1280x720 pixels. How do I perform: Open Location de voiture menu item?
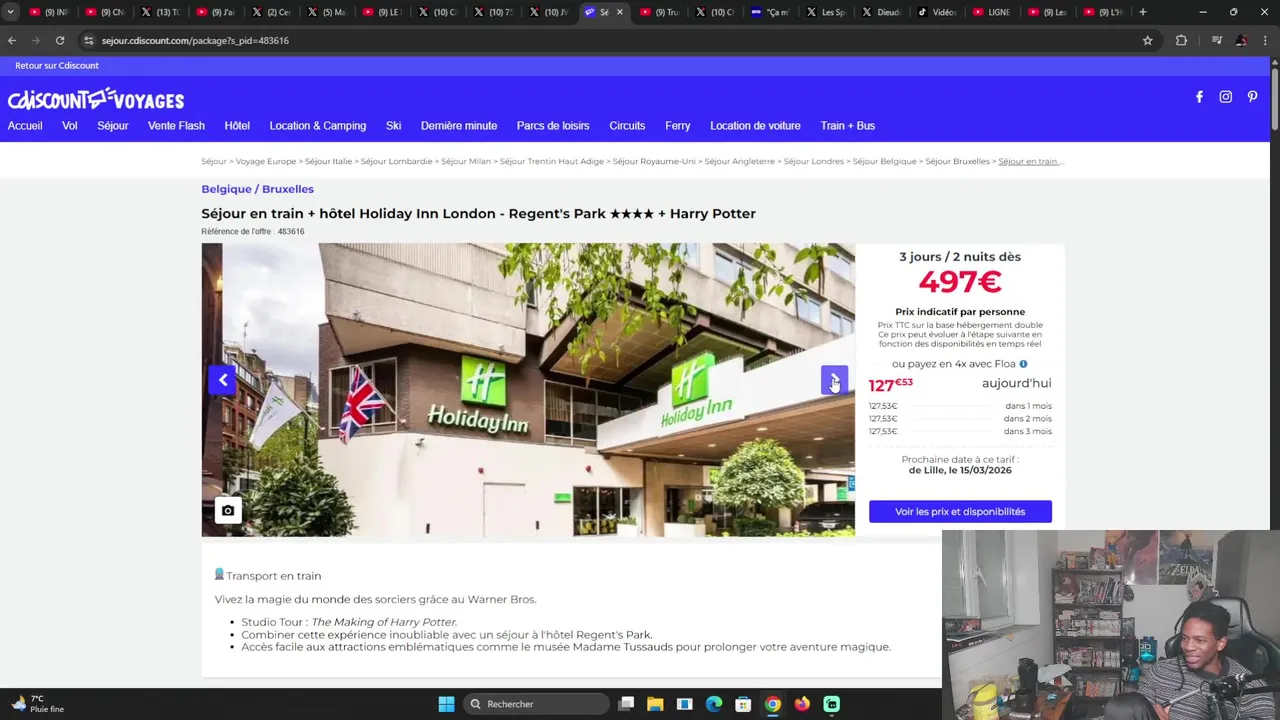point(755,126)
